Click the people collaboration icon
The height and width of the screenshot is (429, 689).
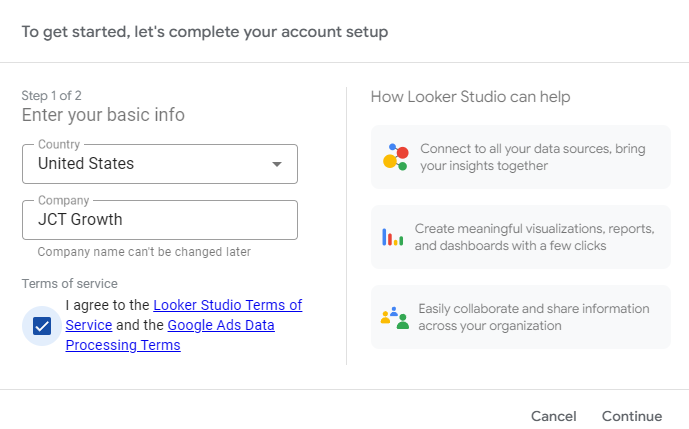pyautogui.click(x=394, y=317)
